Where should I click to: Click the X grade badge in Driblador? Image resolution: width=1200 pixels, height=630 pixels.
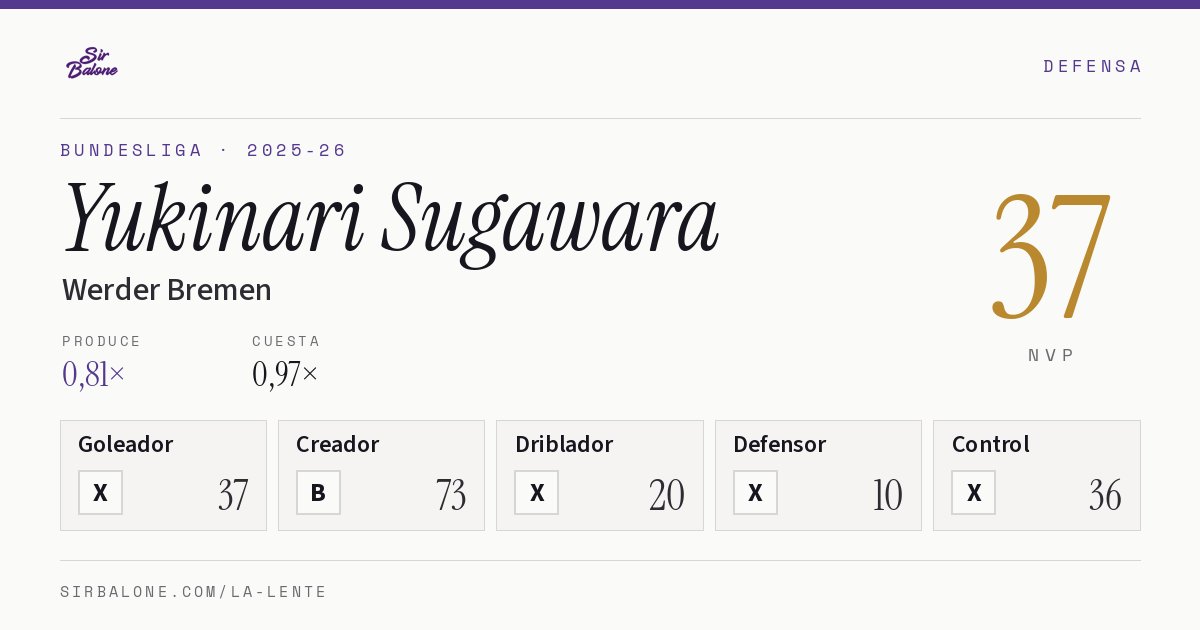point(537,492)
